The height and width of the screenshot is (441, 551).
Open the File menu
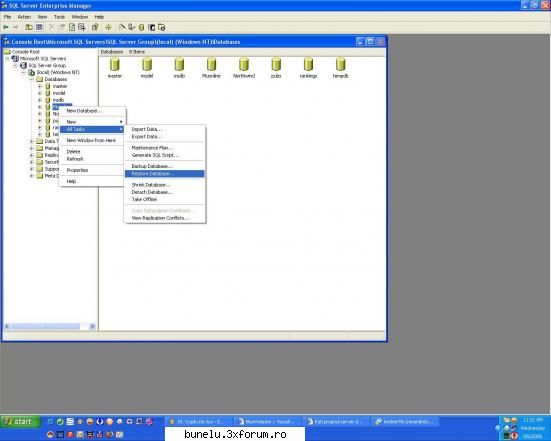[7, 17]
